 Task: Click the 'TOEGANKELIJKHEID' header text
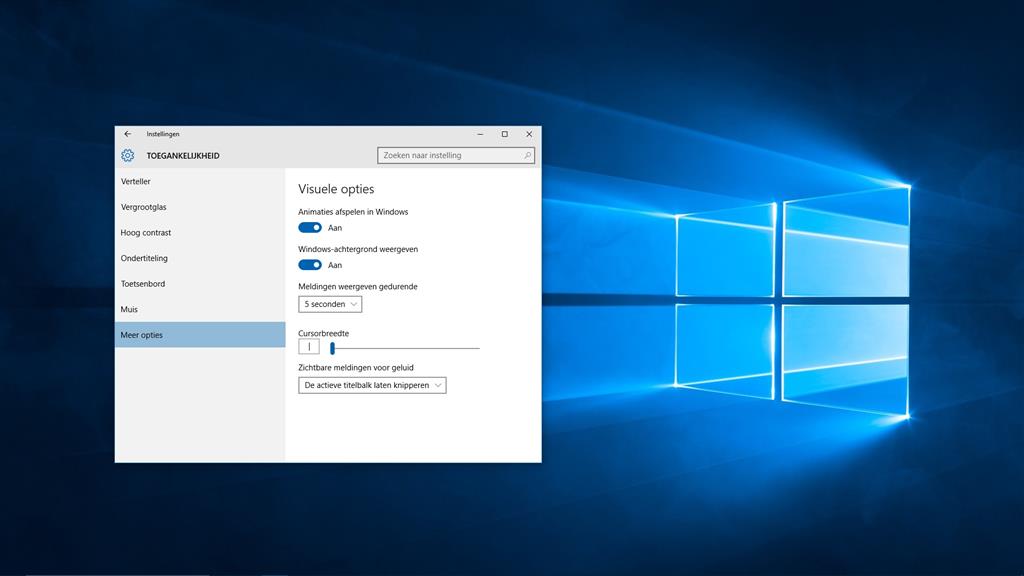click(x=183, y=155)
